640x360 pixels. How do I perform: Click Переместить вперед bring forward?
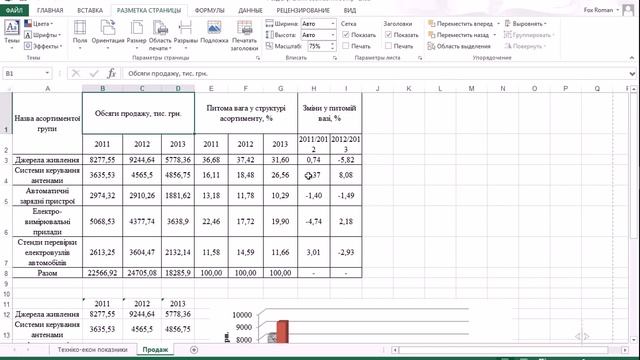coord(460,24)
